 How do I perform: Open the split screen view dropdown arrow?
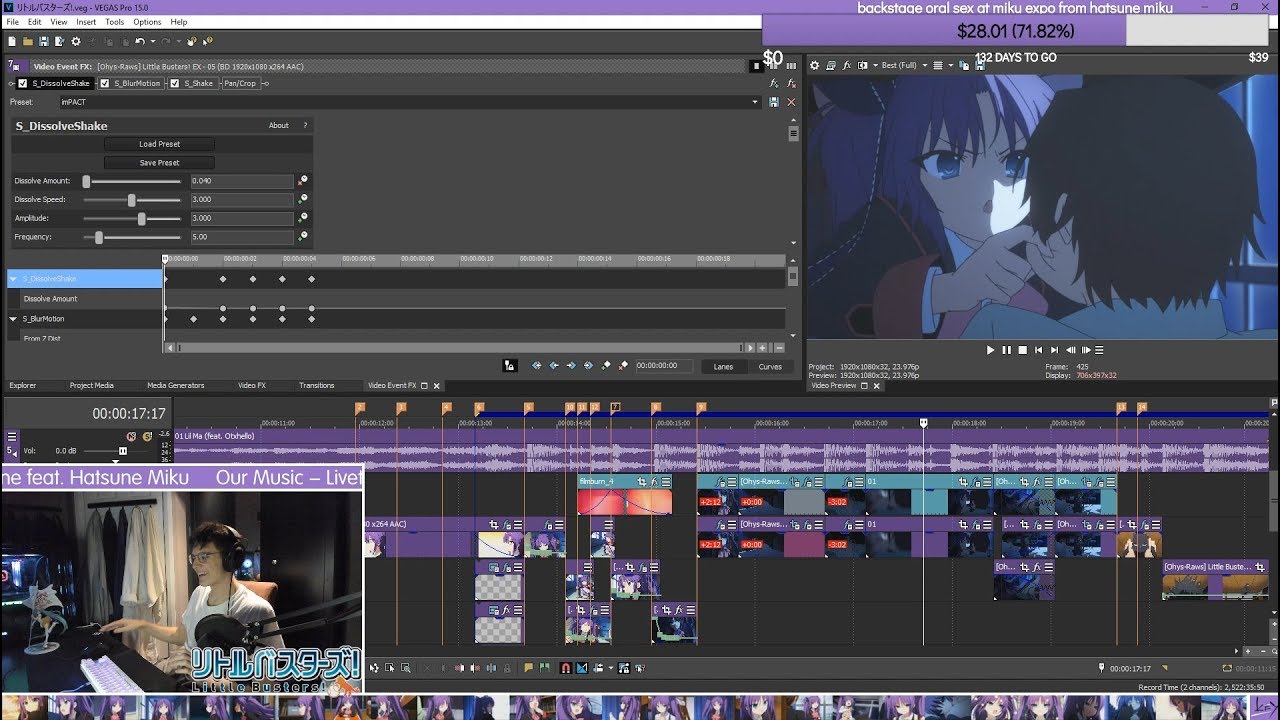pos(875,65)
